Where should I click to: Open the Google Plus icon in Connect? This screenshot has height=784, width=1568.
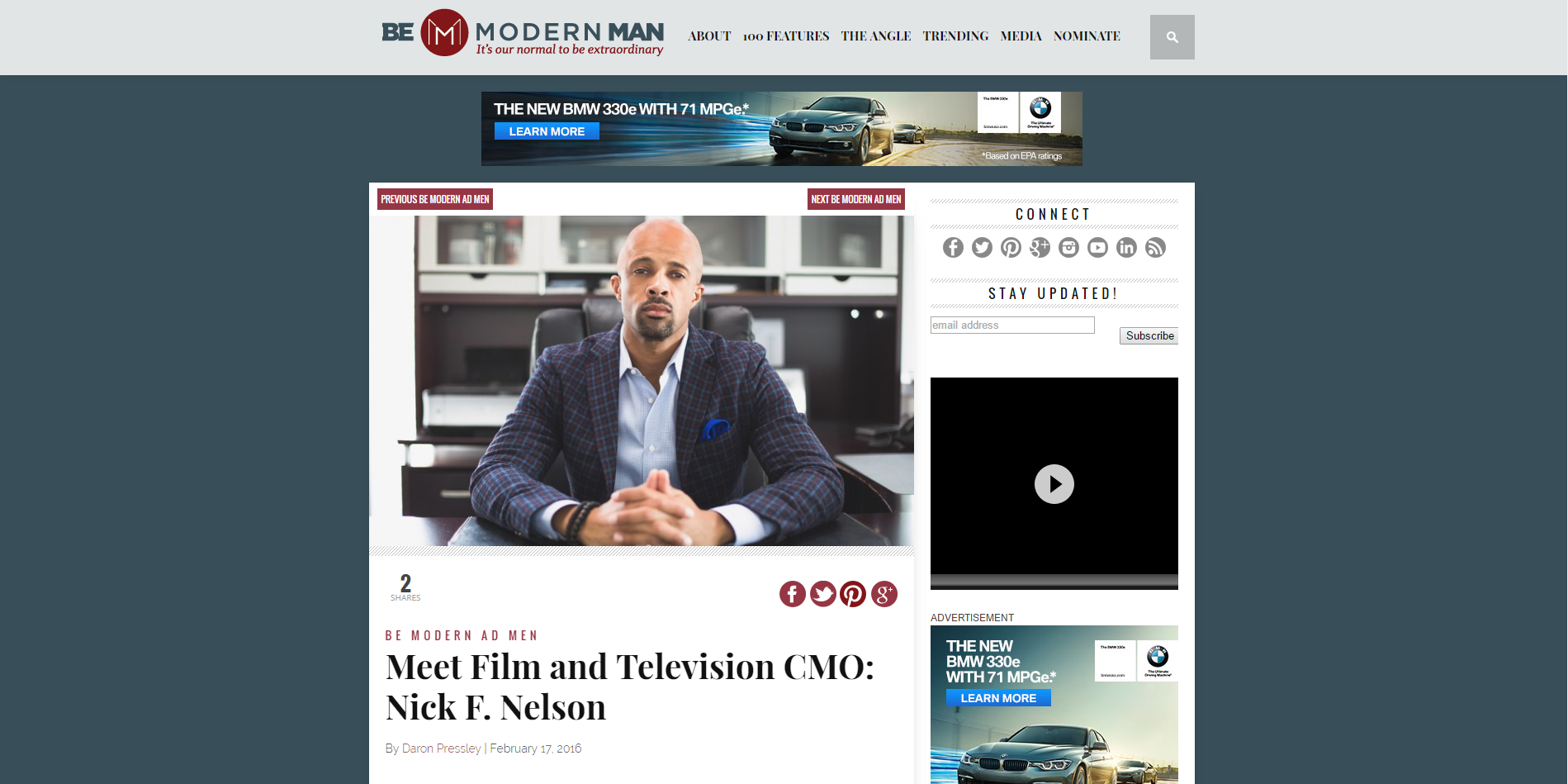point(1040,248)
